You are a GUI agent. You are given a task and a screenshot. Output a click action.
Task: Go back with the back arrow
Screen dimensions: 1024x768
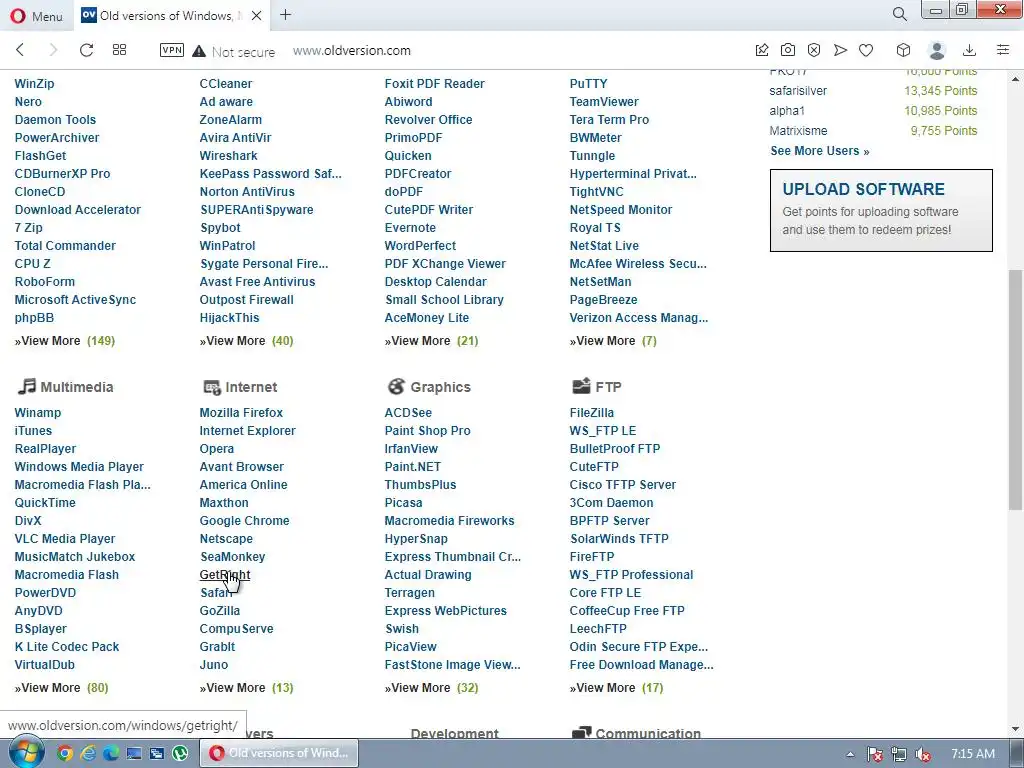coord(20,50)
